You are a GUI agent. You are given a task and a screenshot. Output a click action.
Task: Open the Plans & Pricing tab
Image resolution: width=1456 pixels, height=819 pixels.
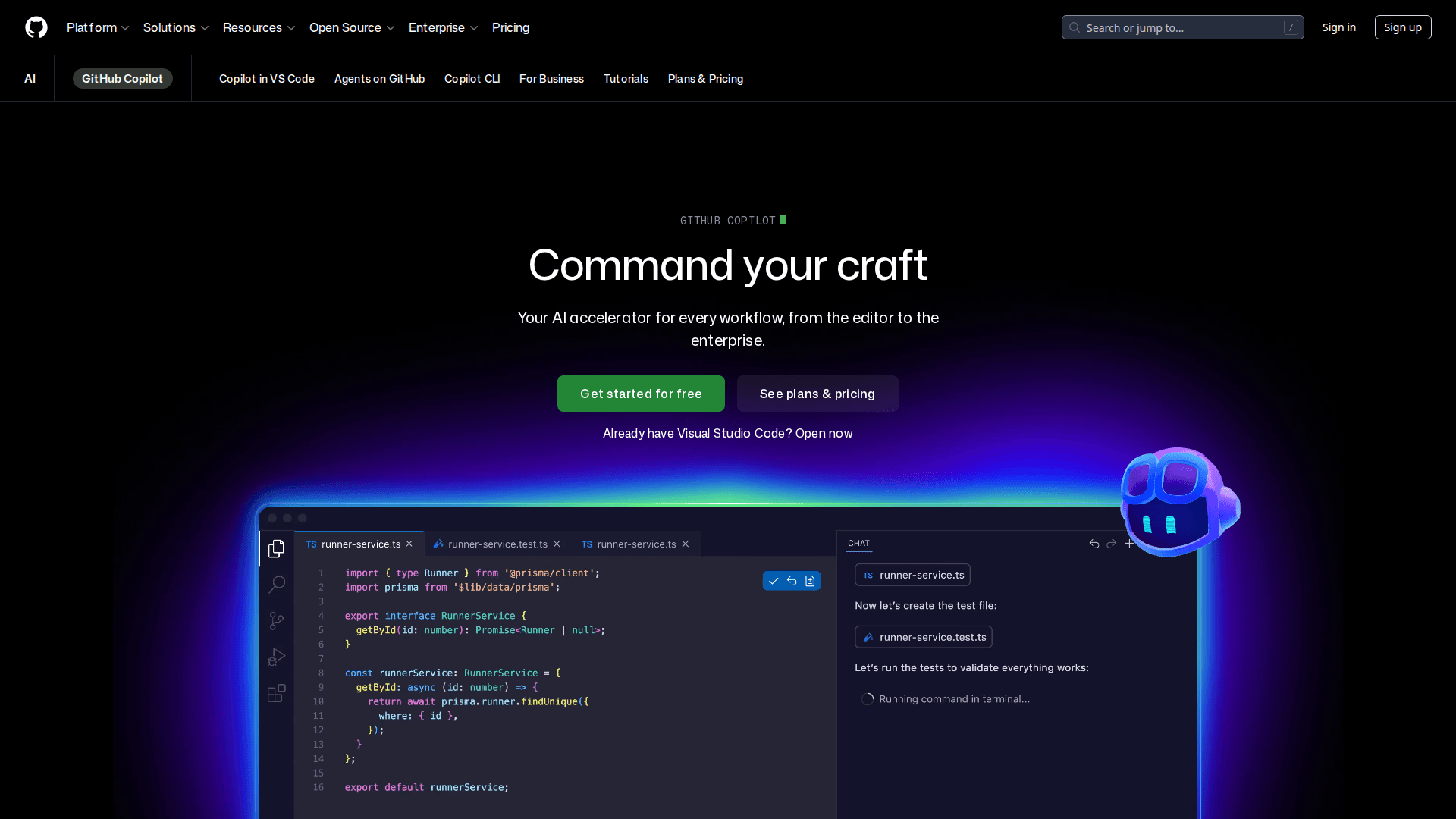pyautogui.click(x=705, y=78)
